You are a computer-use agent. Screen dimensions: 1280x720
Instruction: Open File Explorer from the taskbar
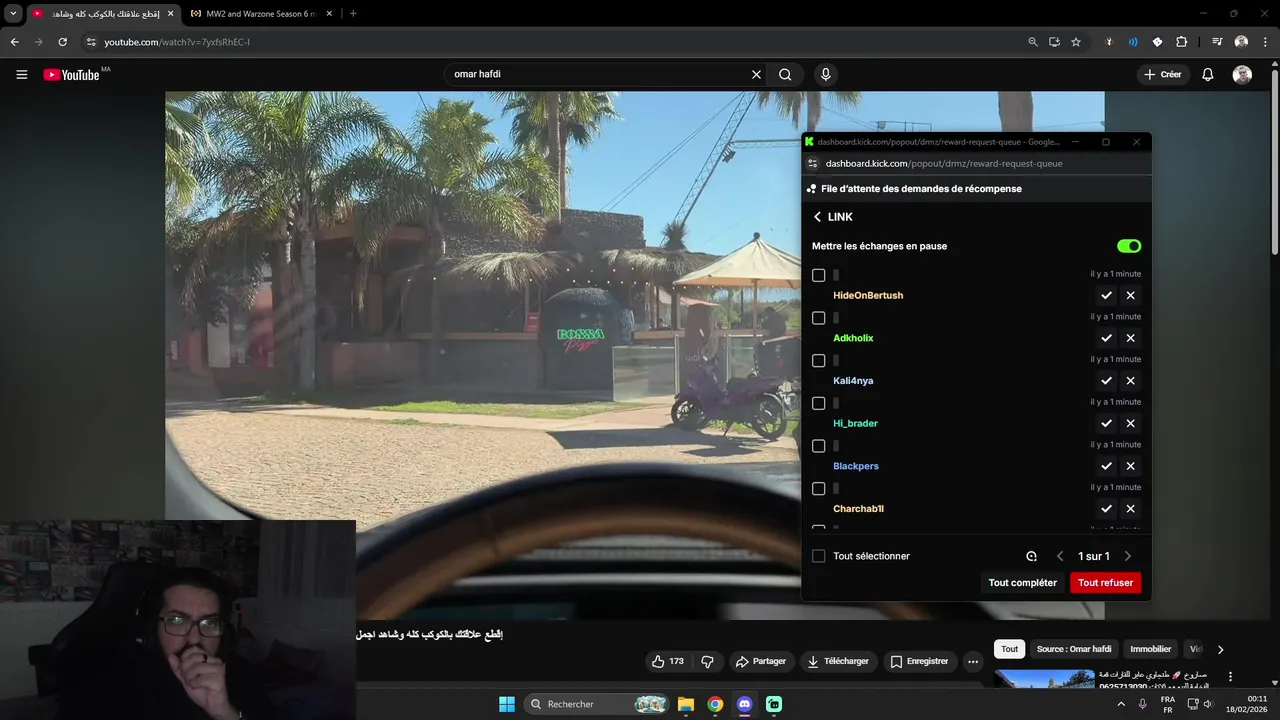pos(686,704)
